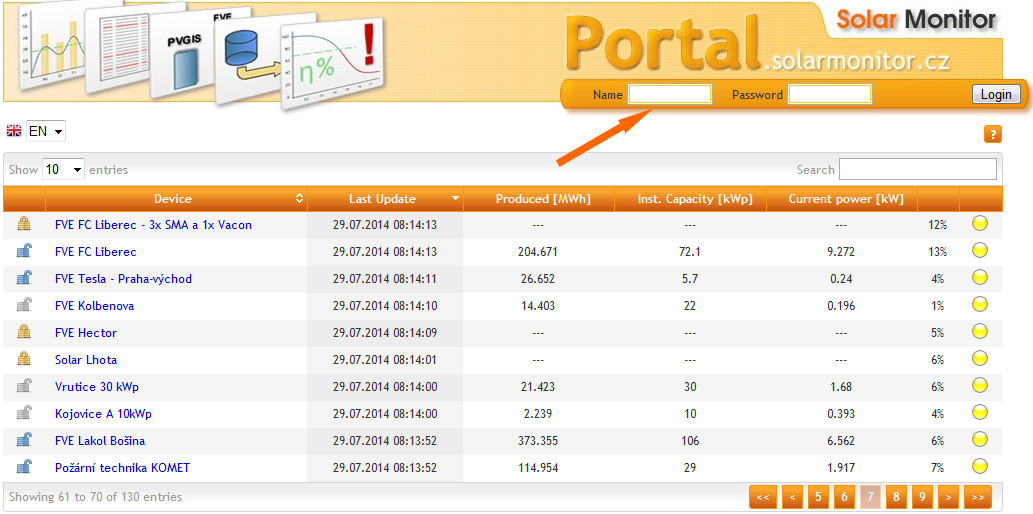Sort table by Last Update column
This screenshot has width=1033, height=514.
[x=385, y=199]
